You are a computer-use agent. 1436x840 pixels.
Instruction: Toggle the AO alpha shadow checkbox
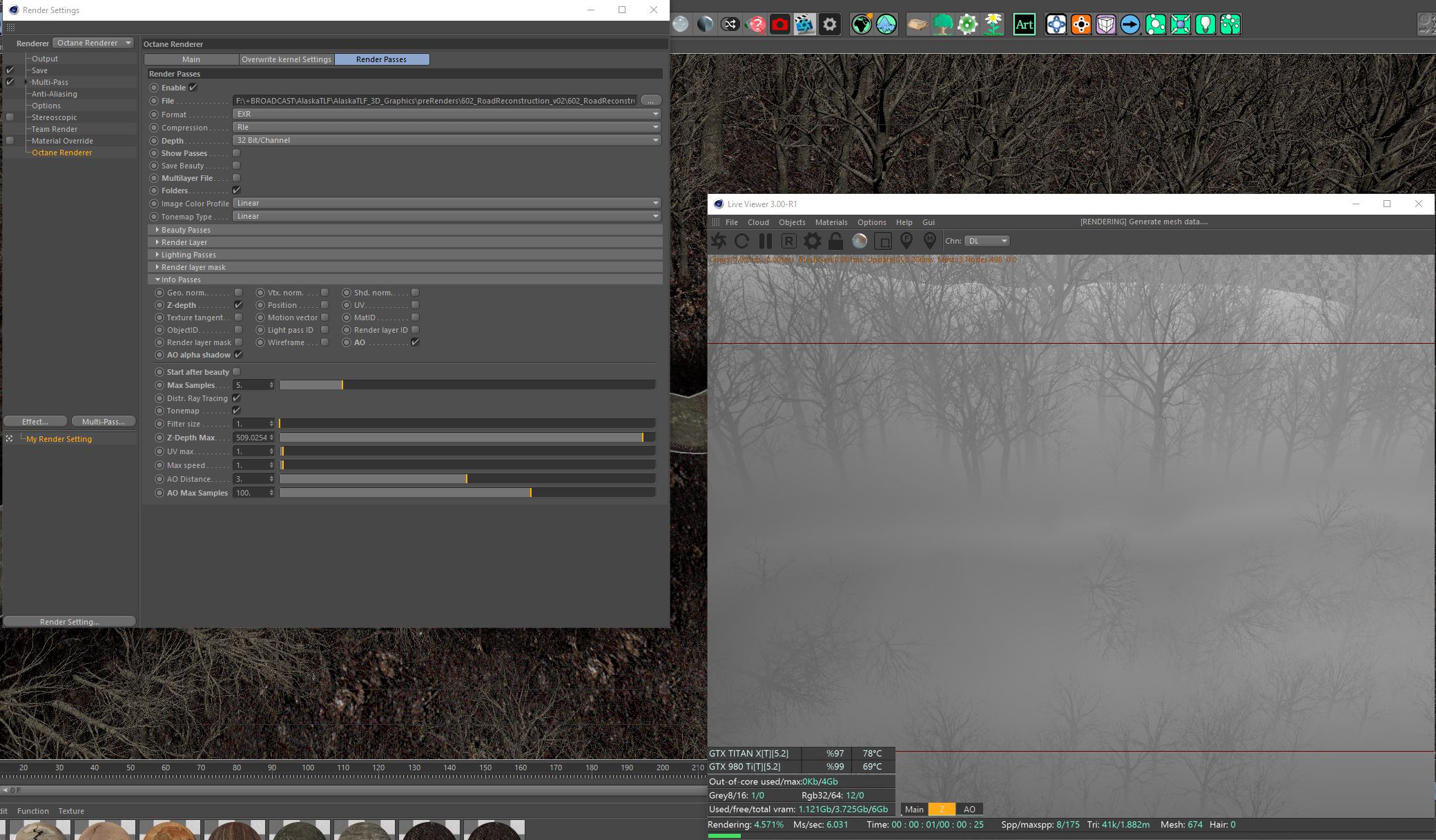pos(238,355)
